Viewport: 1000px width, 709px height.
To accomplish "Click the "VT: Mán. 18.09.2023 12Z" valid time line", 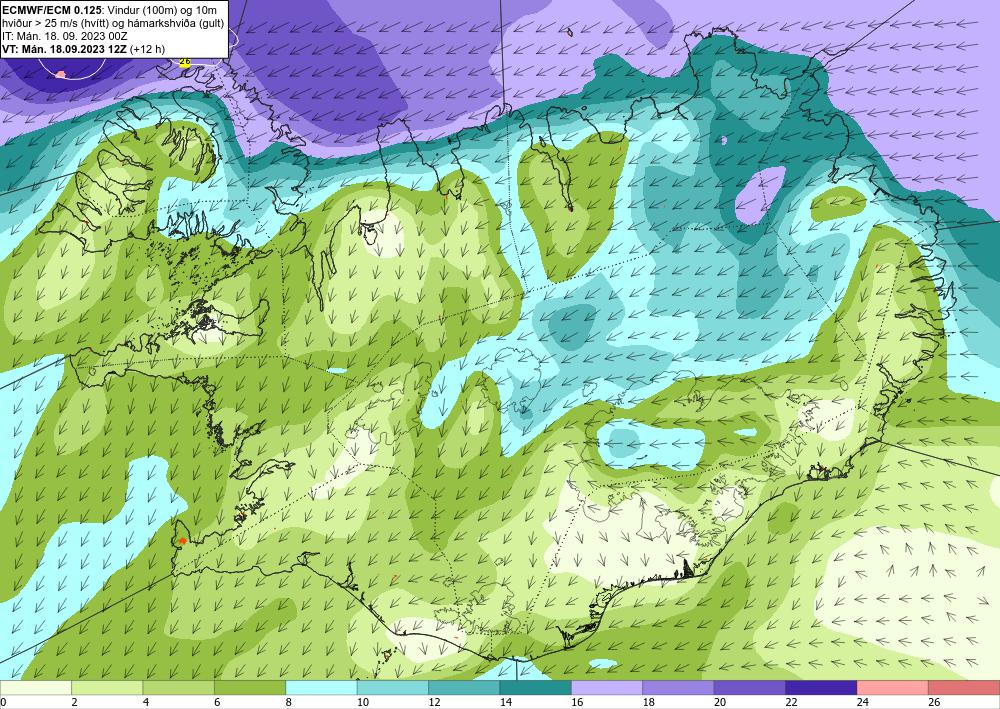I will (x=64, y=49).
